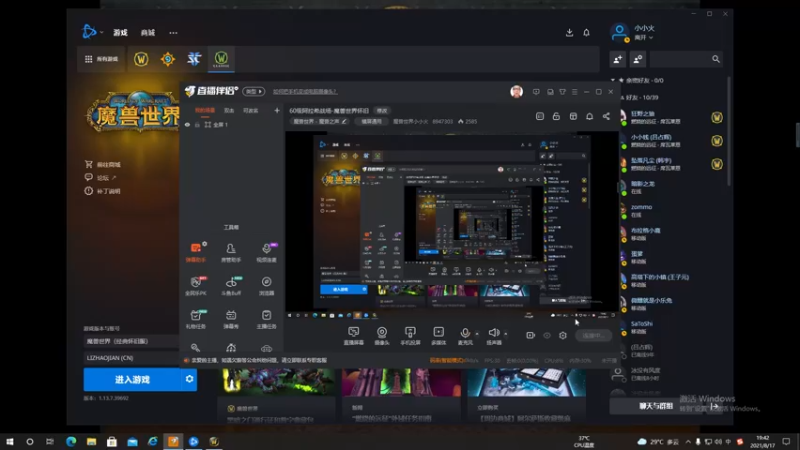Open video voice connect tool
The height and width of the screenshot is (450, 800).
(266, 252)
